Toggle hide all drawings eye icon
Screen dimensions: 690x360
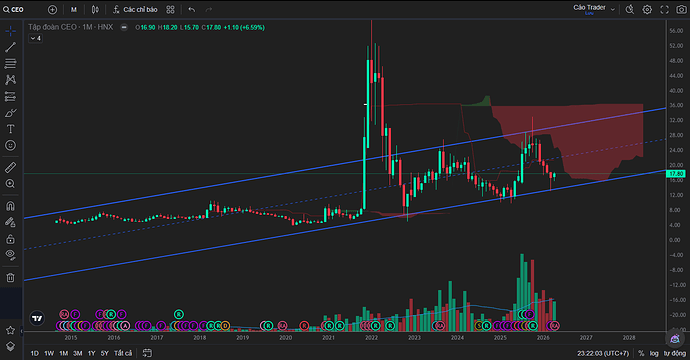[11, 255]
